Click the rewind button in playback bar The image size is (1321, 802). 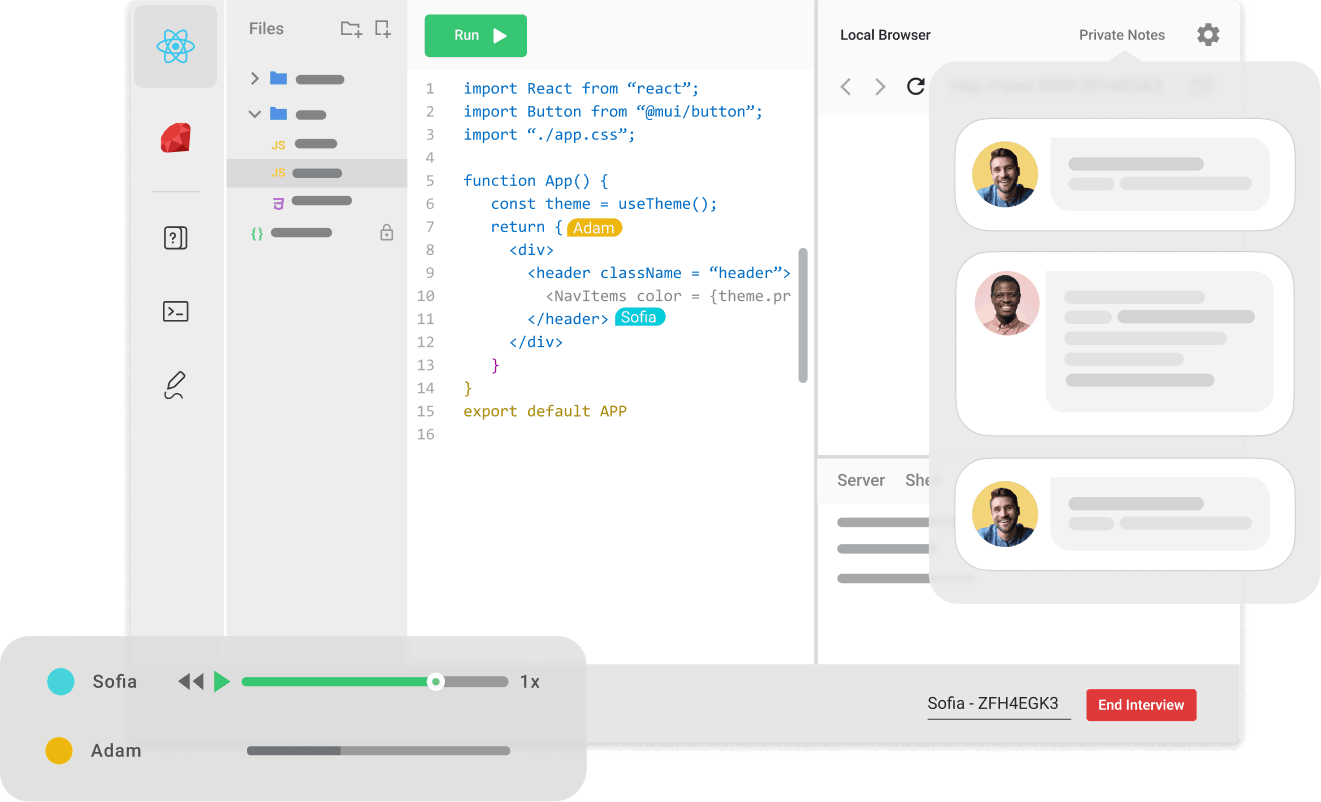tap(190, 682)
